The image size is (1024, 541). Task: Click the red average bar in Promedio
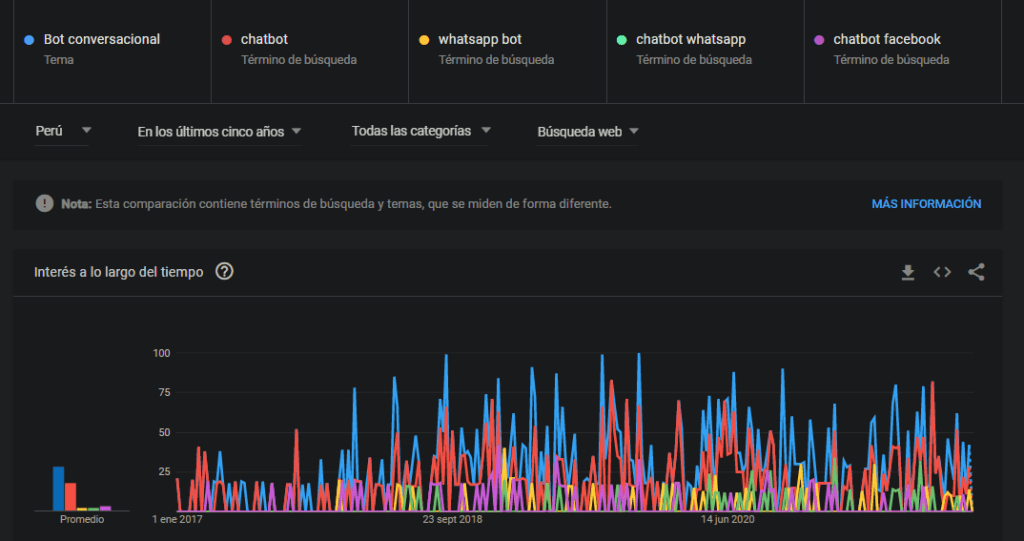71,497
